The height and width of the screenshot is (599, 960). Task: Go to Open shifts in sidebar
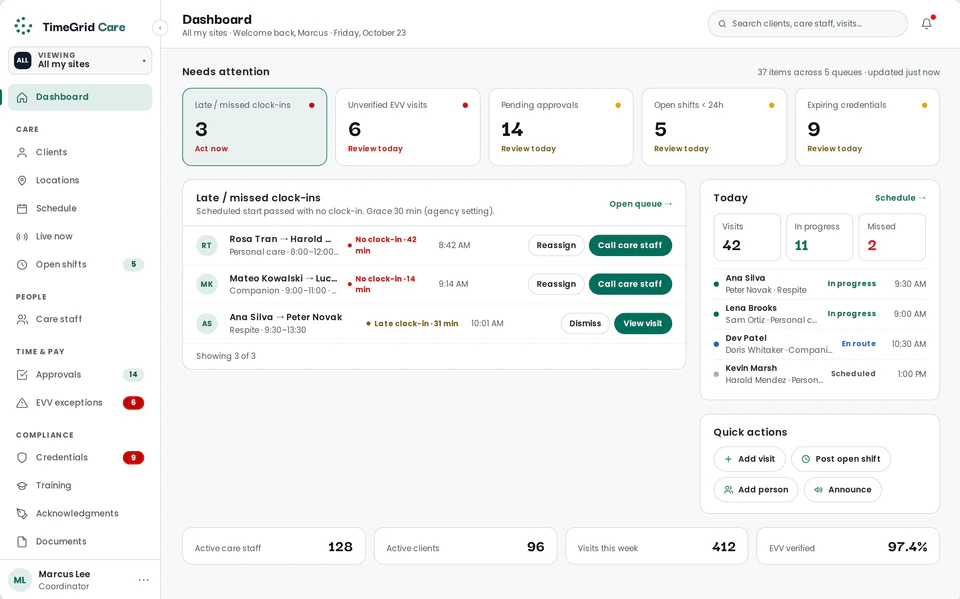(x=80, y=265)
